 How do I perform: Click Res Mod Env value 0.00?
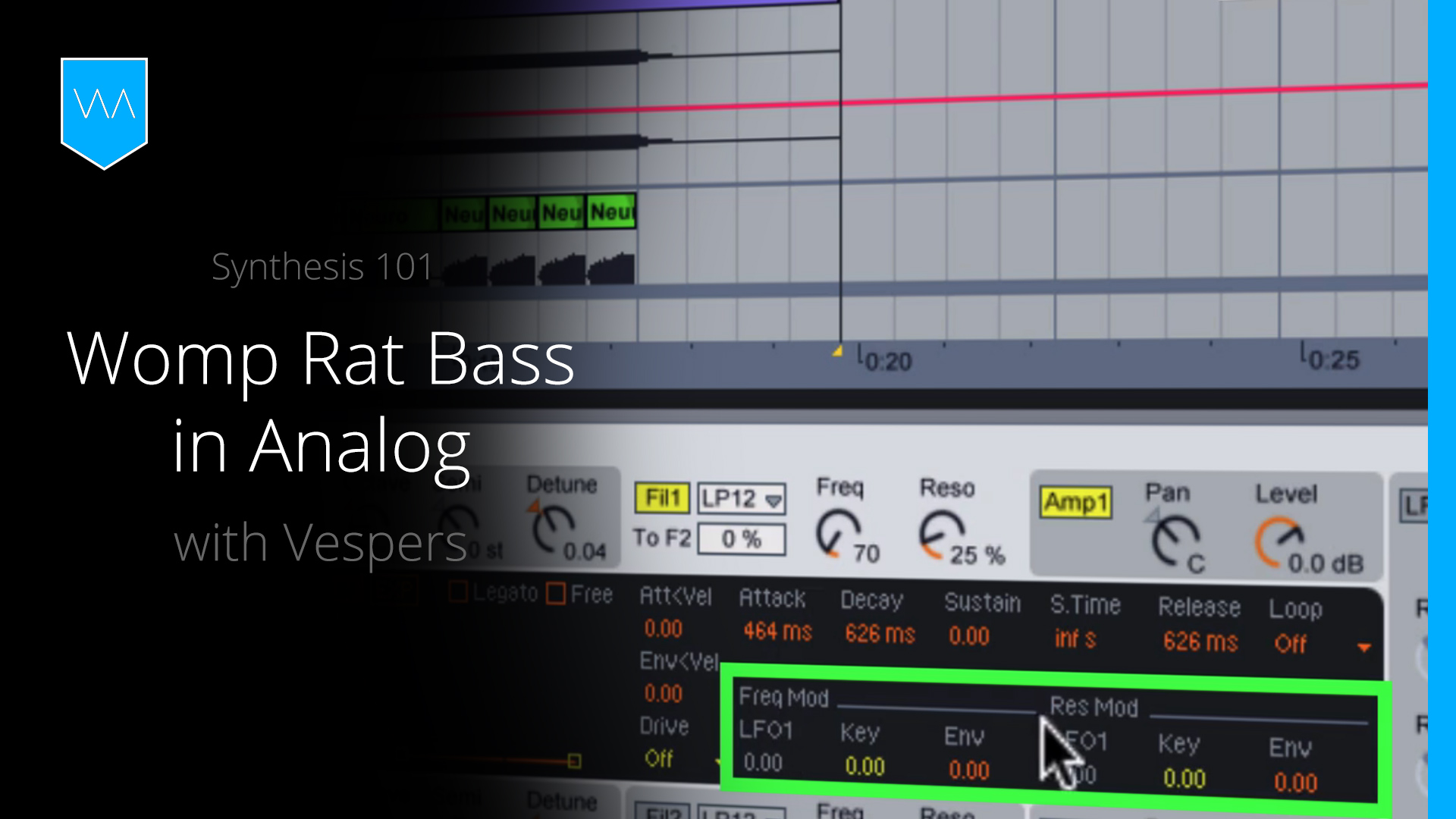[1295, 783]
